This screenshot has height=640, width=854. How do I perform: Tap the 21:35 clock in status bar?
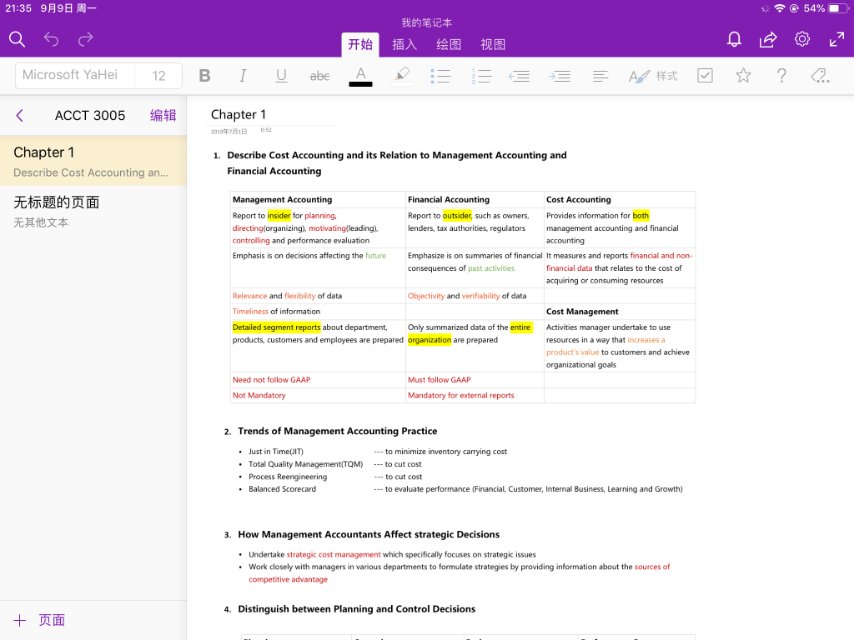19,9
